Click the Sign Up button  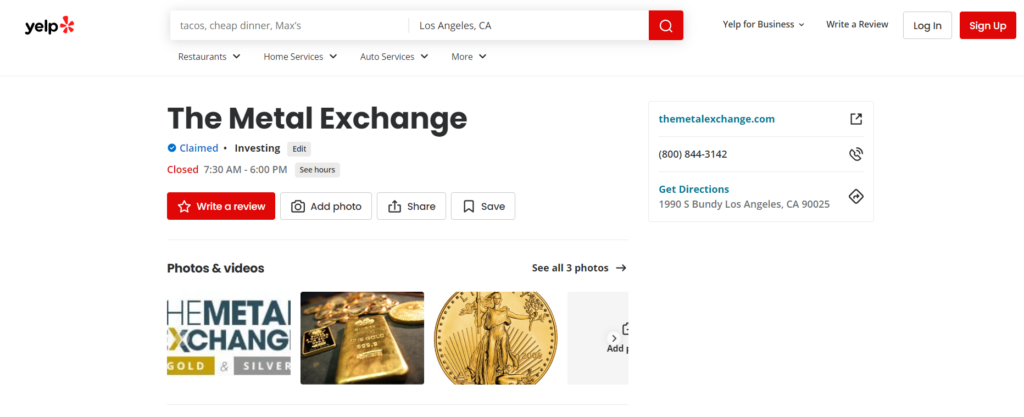coord(987,25)
